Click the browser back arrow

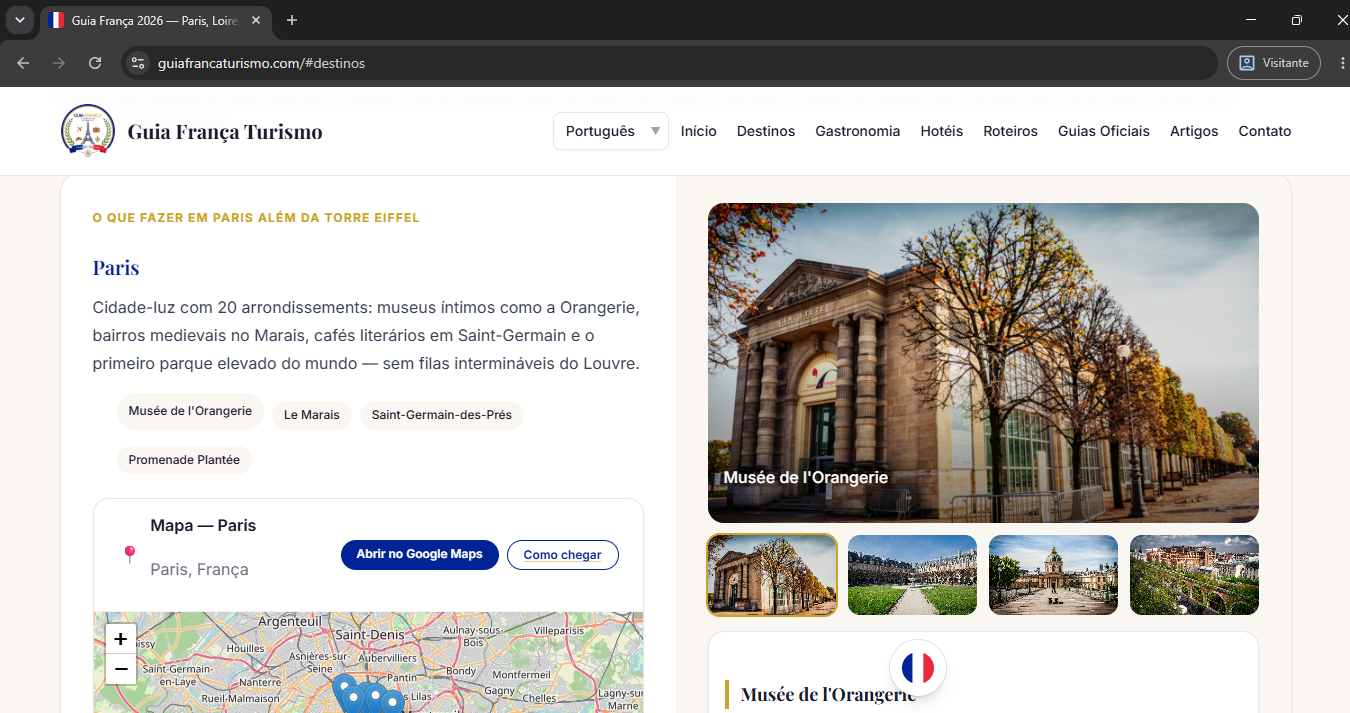[x=23, y=63]
